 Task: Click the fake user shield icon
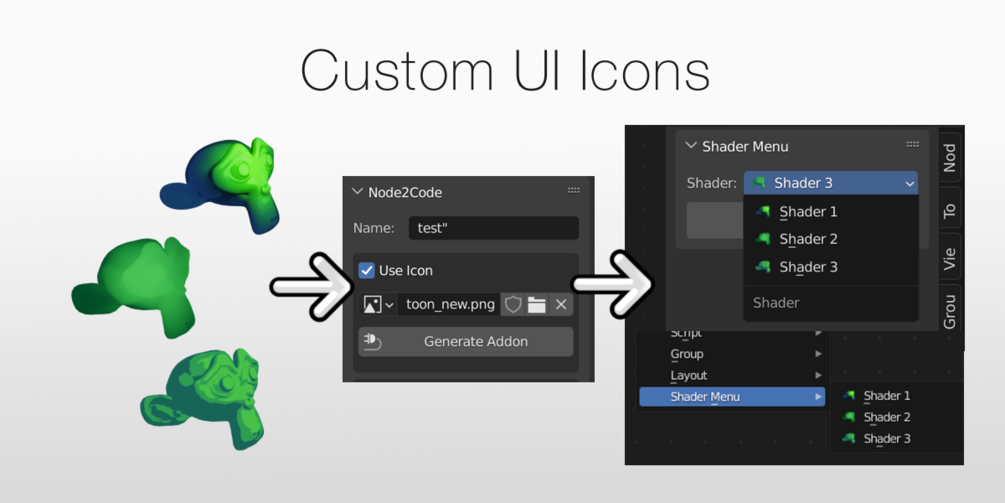point(513,304)
